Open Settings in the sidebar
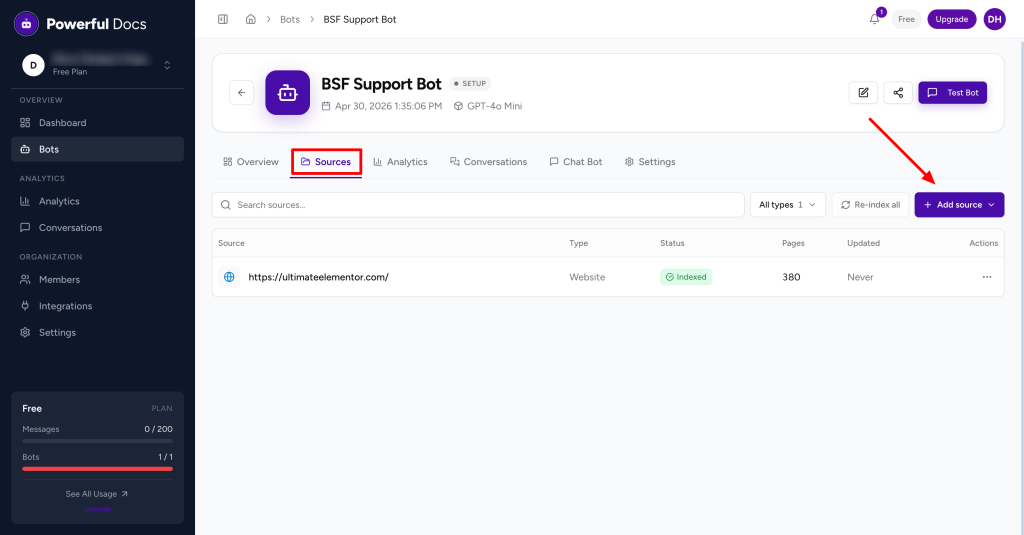The height and width of the screenshot is (535, 1024). point(97,332)
